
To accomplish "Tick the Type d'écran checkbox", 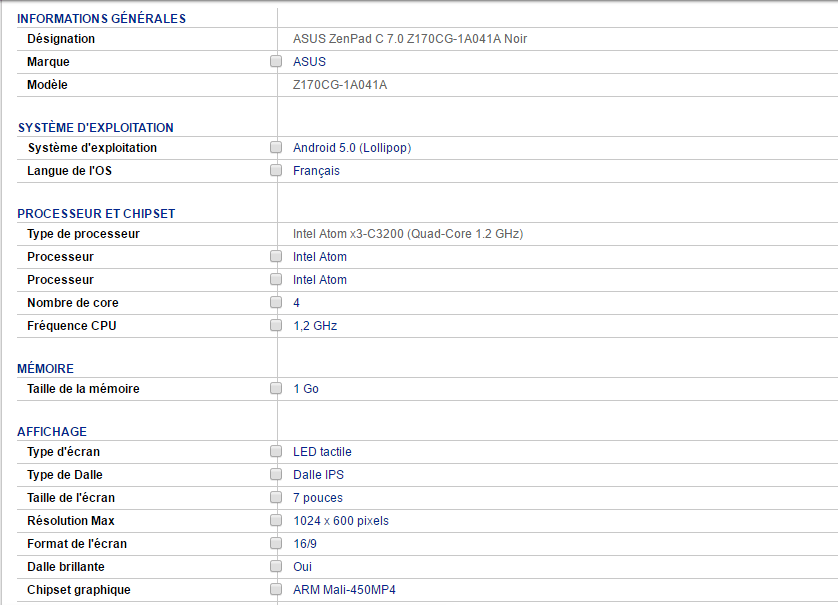I will pyautogui.click(x=276, y=452).
